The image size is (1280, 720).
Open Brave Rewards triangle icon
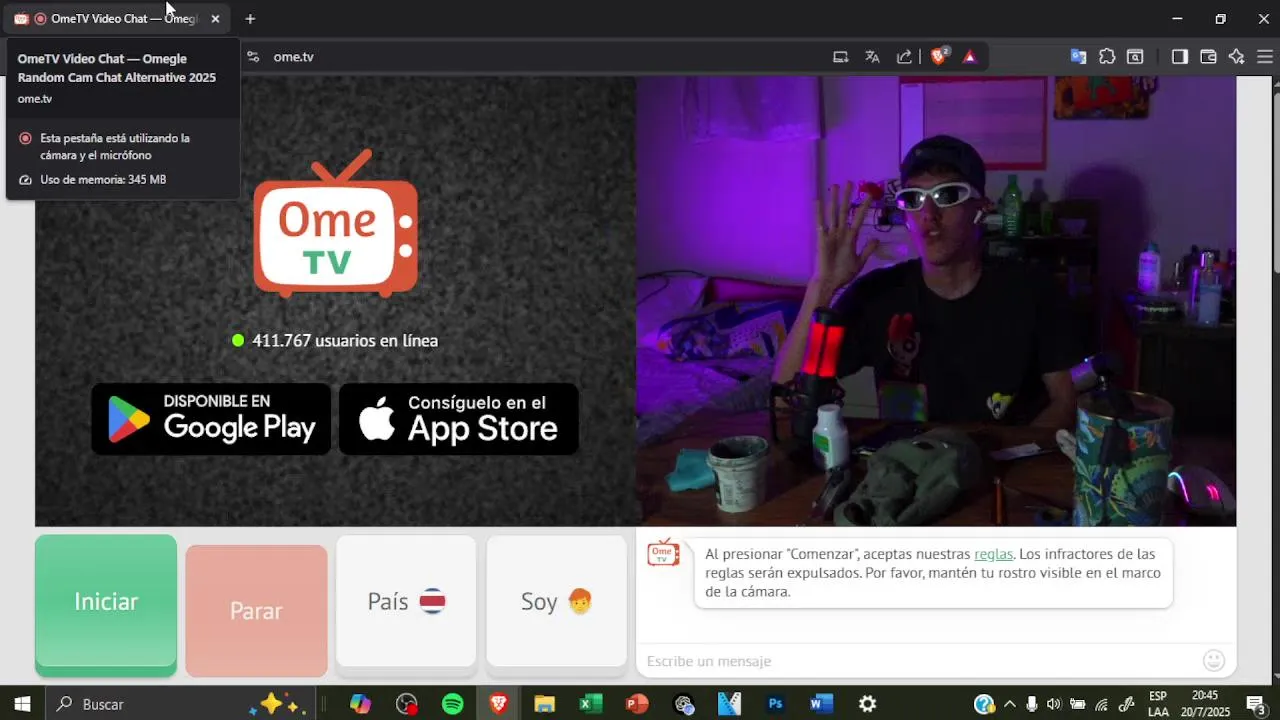[x=969, y=57]
